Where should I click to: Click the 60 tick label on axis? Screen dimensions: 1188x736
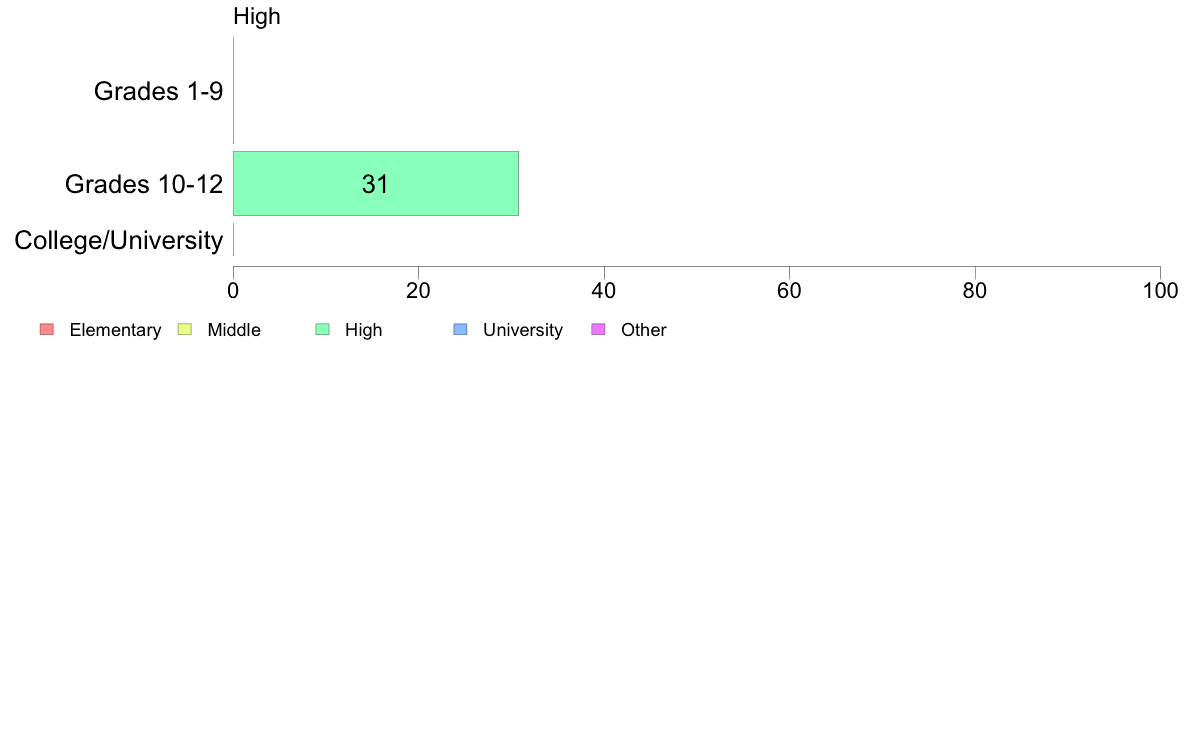[x=789, y=291]
